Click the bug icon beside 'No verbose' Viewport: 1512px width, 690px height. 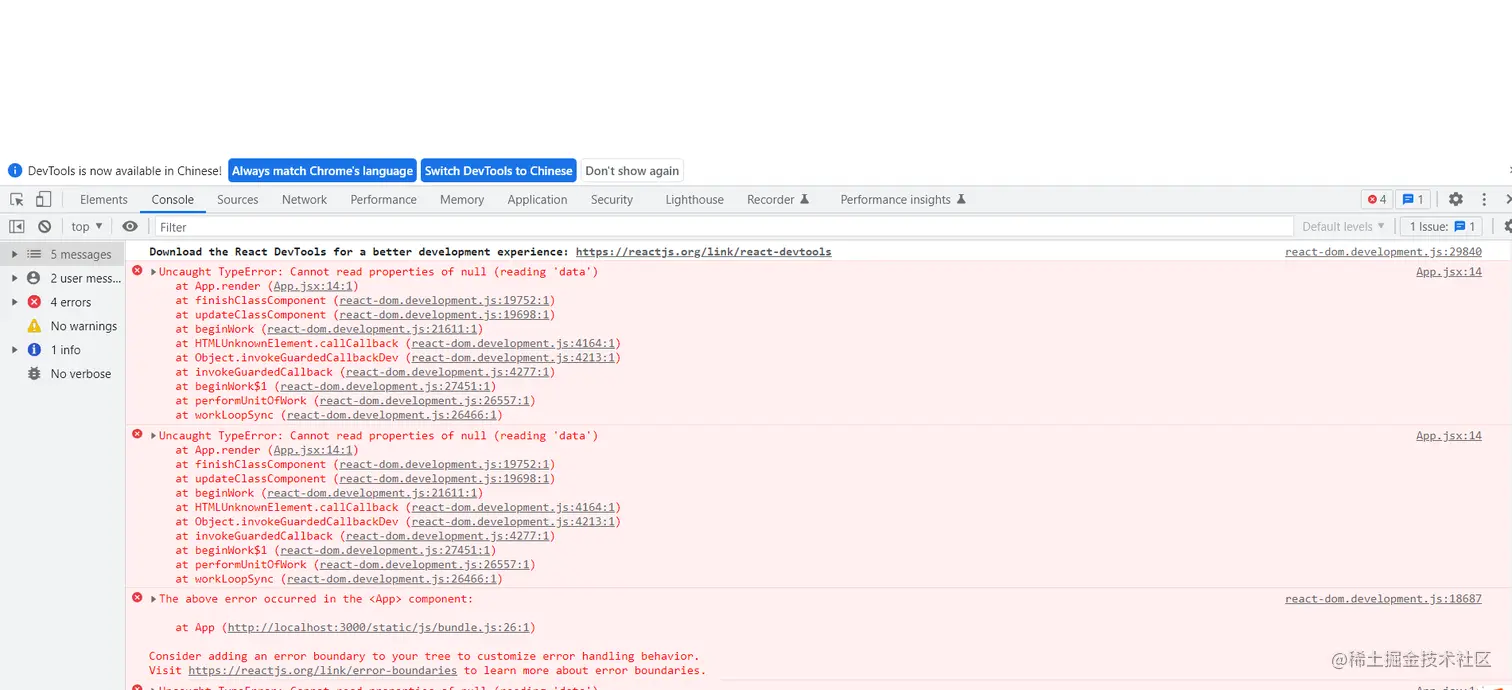point(34,374)
